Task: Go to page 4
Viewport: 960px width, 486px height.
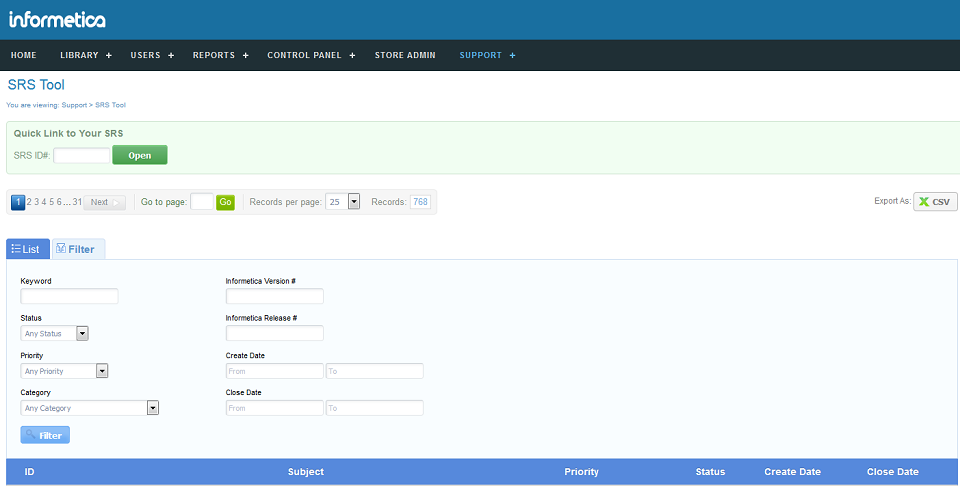Action: click(x=44, y=202)
